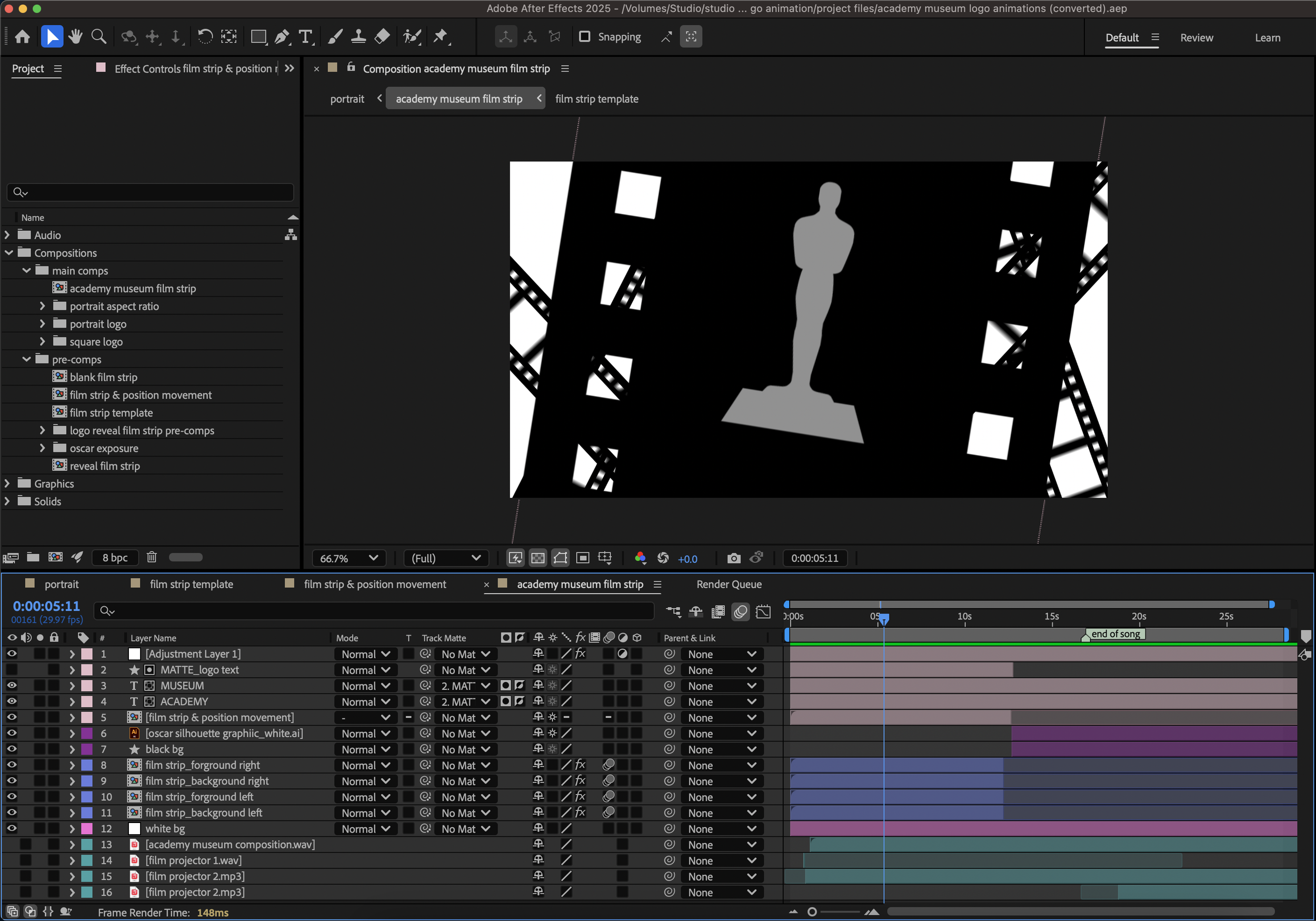Open channel and color management settings
The image size is (1316, 921).
click(640, 558)
